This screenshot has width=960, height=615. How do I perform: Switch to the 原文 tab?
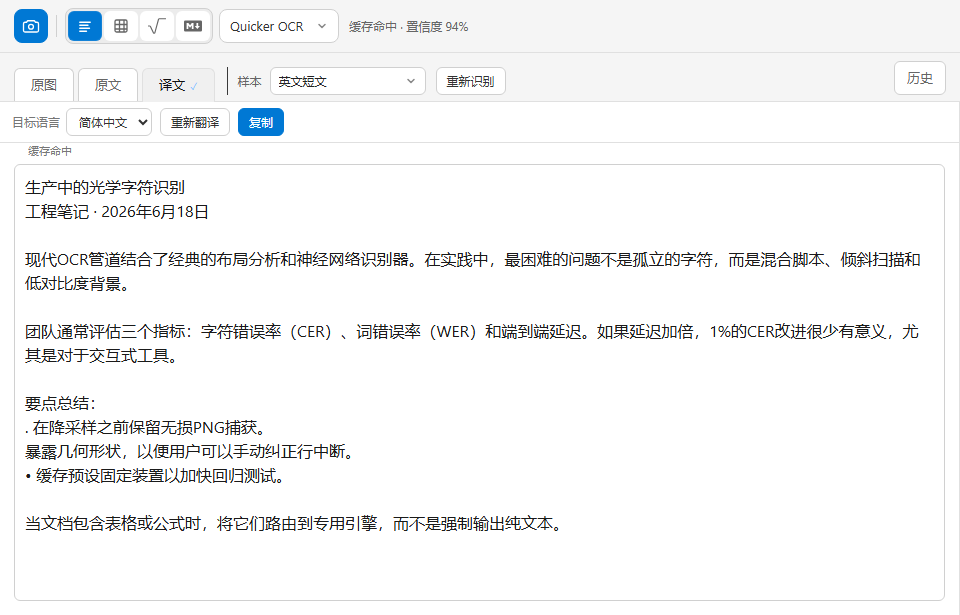[x=108, y=85]
